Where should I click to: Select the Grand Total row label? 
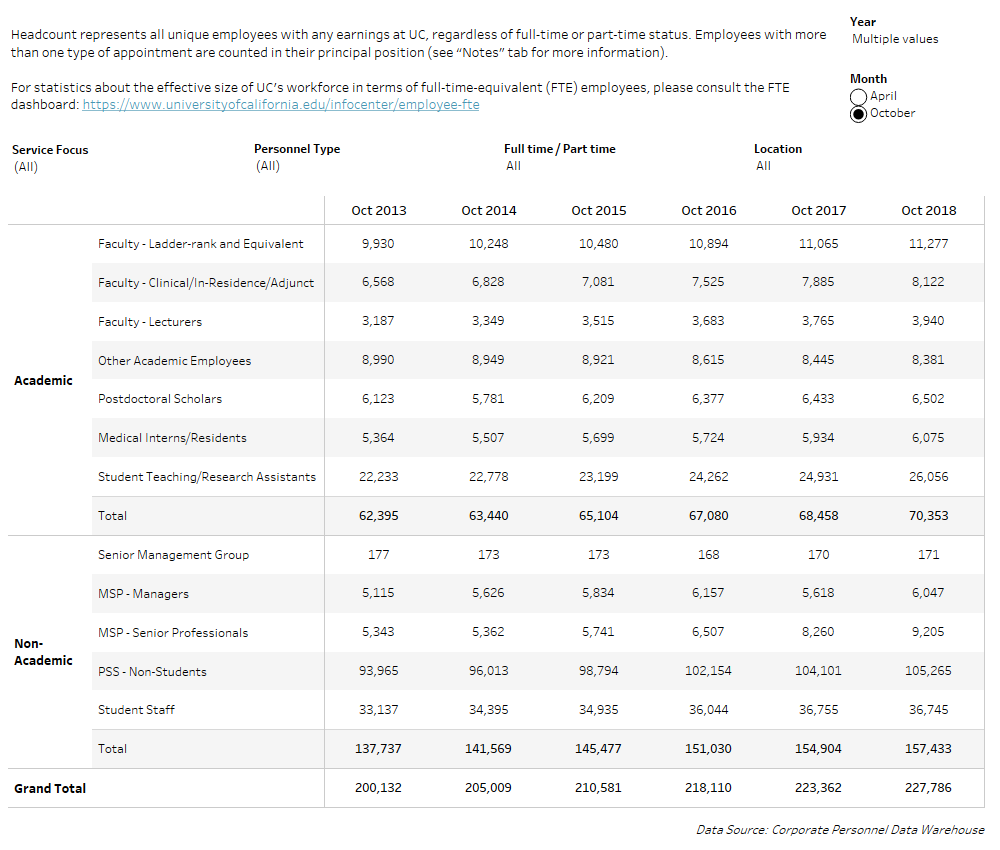click(50, 789)
